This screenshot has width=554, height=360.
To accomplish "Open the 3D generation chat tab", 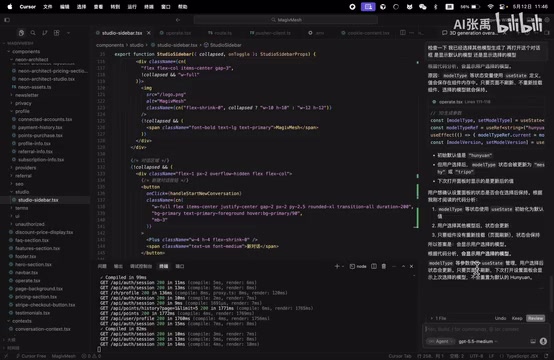I will click(470, 33).
